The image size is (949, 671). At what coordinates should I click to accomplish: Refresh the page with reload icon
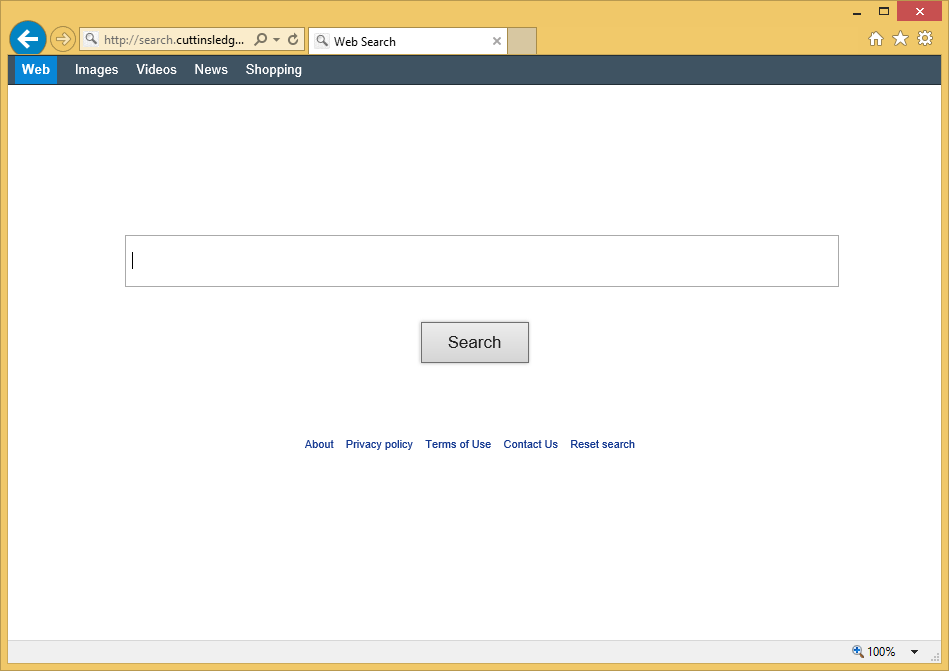pos(293,40)
